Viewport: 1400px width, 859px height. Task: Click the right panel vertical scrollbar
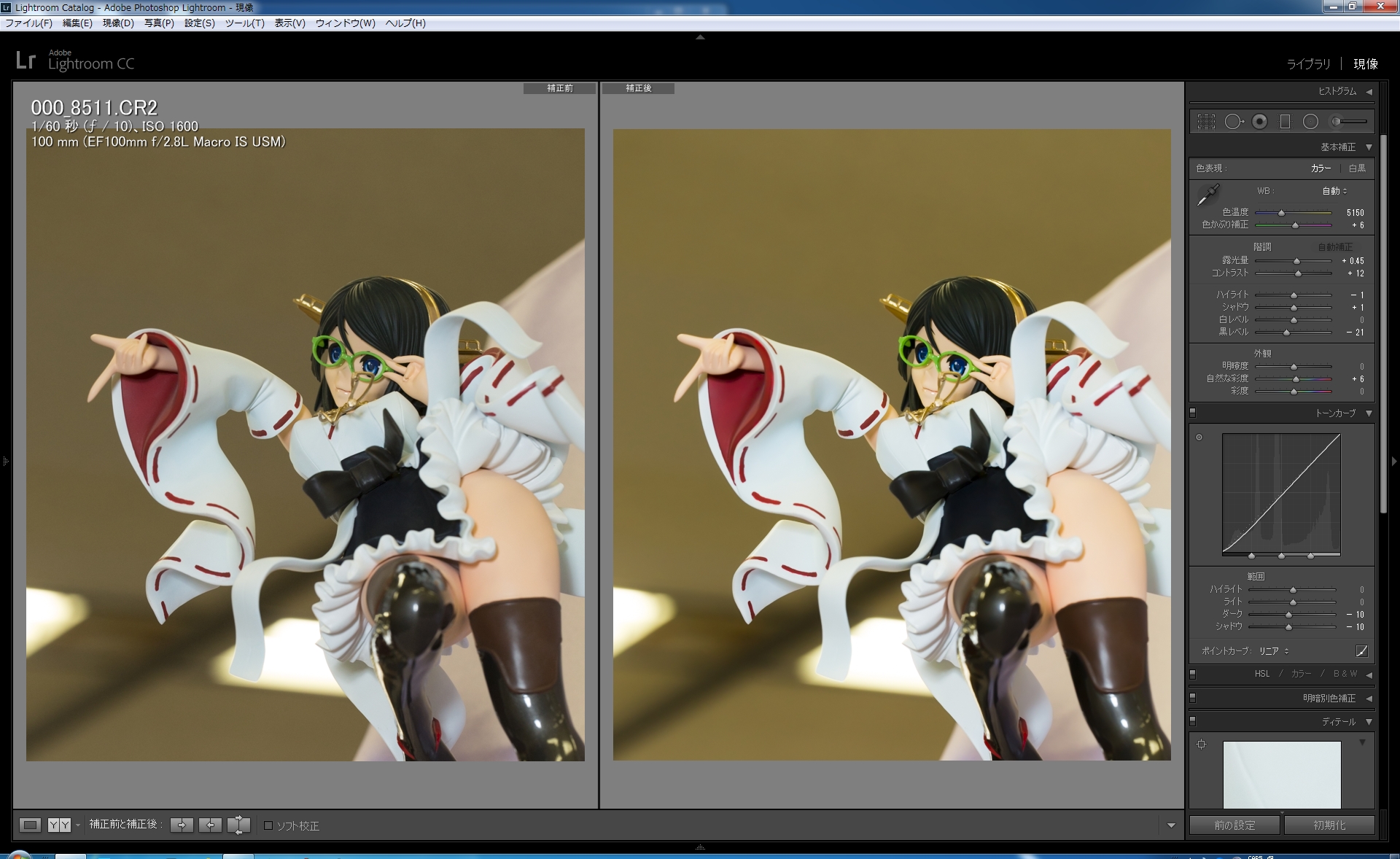1383,323
